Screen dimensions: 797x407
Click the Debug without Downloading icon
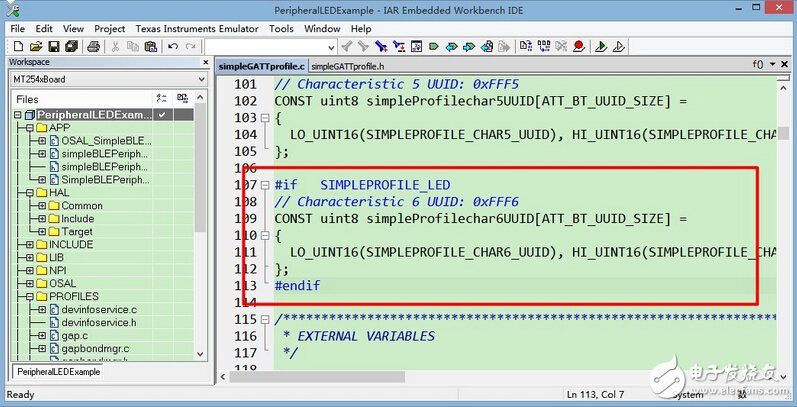[x=619, y=47]
